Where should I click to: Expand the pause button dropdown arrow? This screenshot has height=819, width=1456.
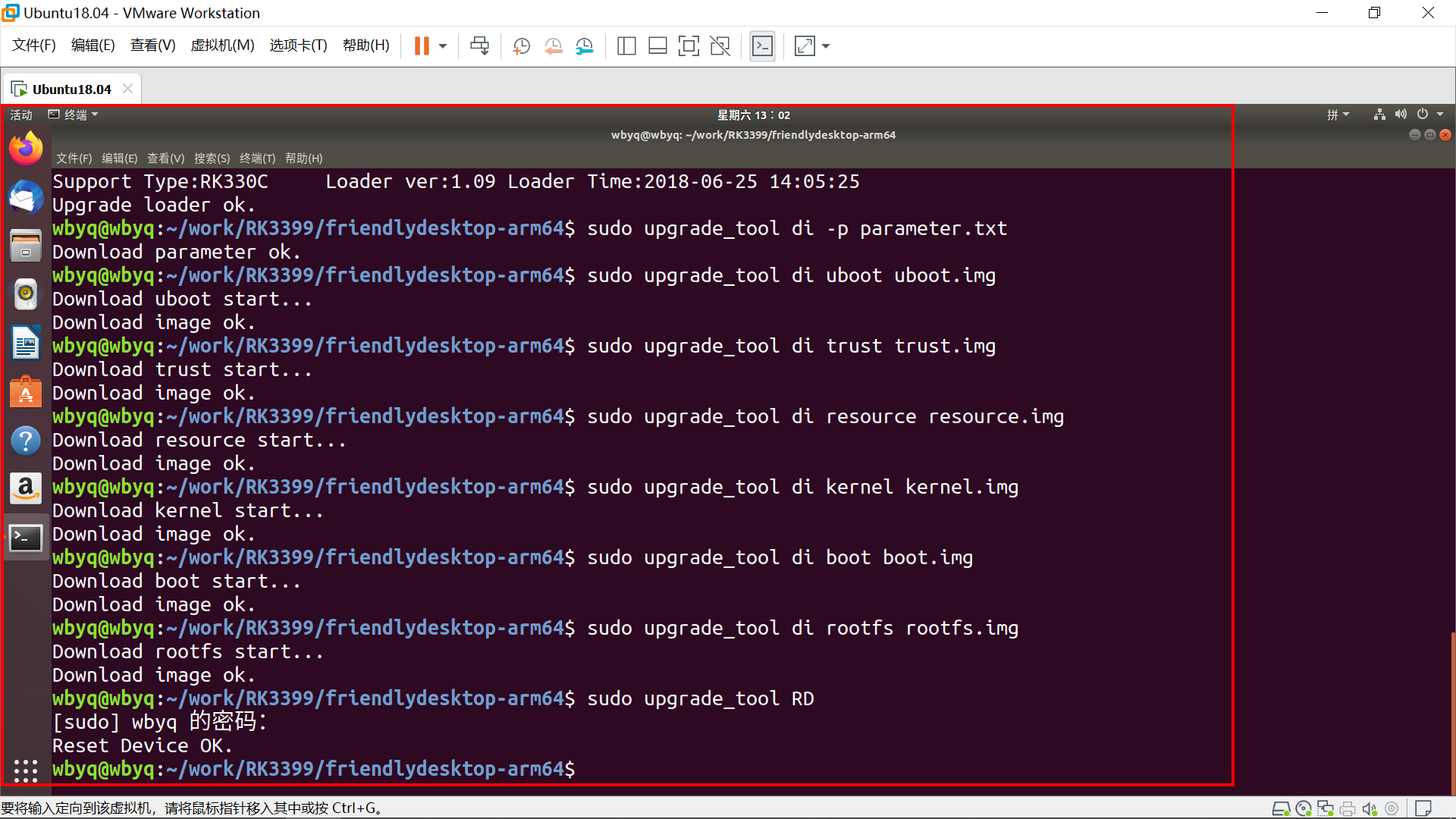tap(443, 46)
